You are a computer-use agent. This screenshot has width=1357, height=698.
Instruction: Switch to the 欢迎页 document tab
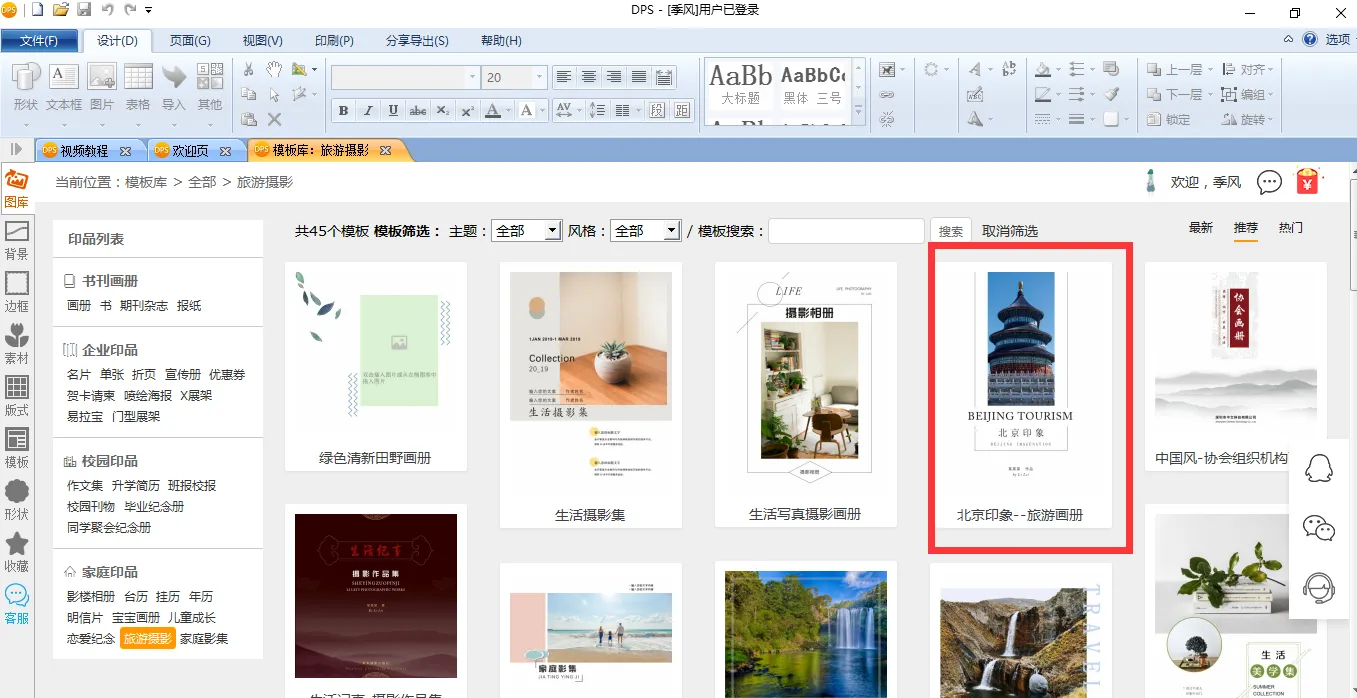[190, 151]
